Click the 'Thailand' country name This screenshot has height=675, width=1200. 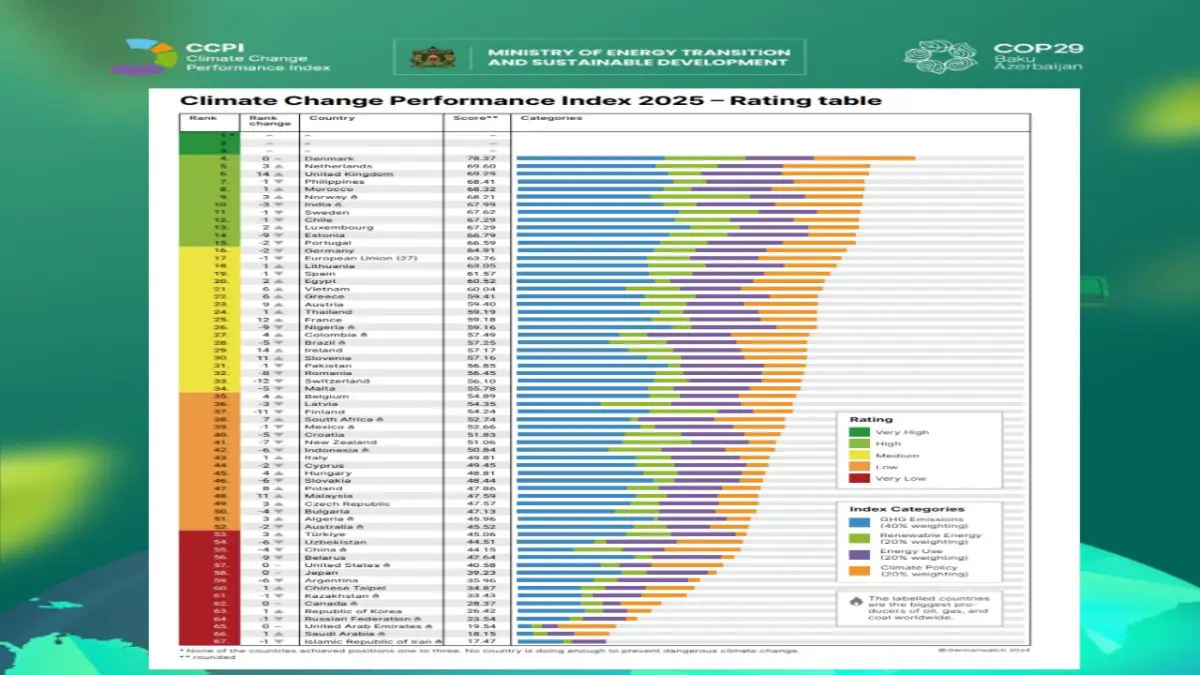326,312
